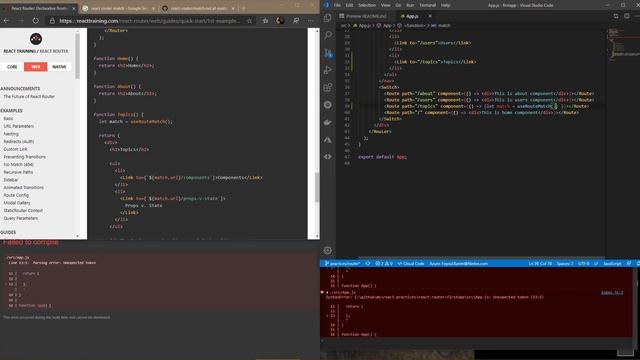Viewport: 640px width, 360px height.
Task: Switch to React Router browser tab
Action: 39,8
